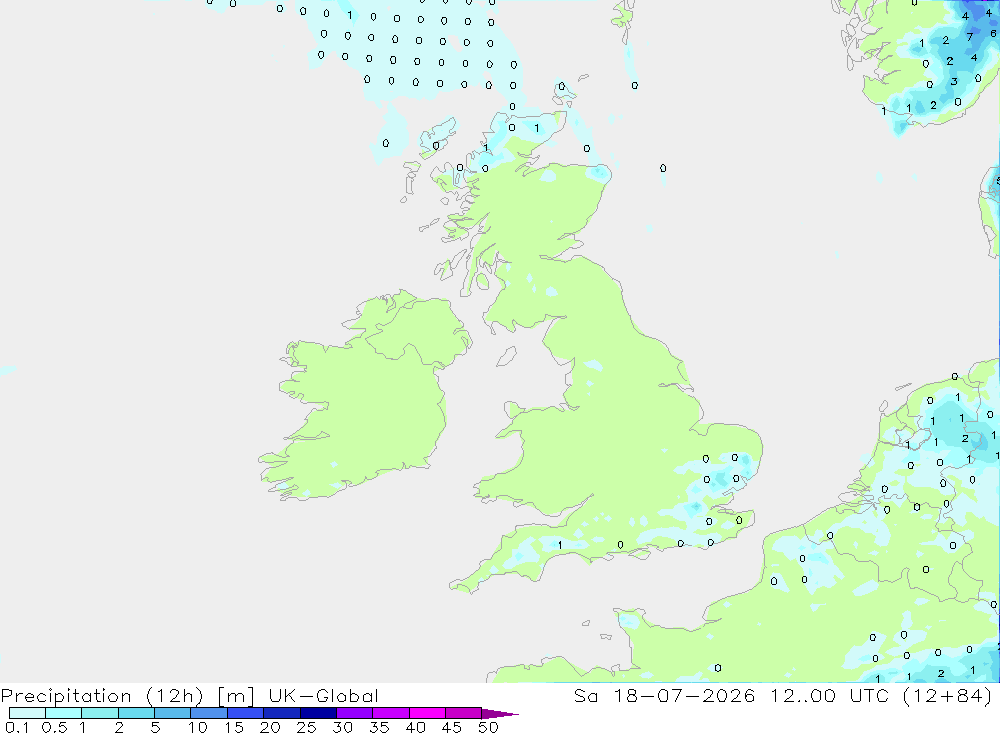
Task: Click the 'Precipitation (12h) [m] UK-Global' title
Action: pyautogui.click(x=190, y=695)
